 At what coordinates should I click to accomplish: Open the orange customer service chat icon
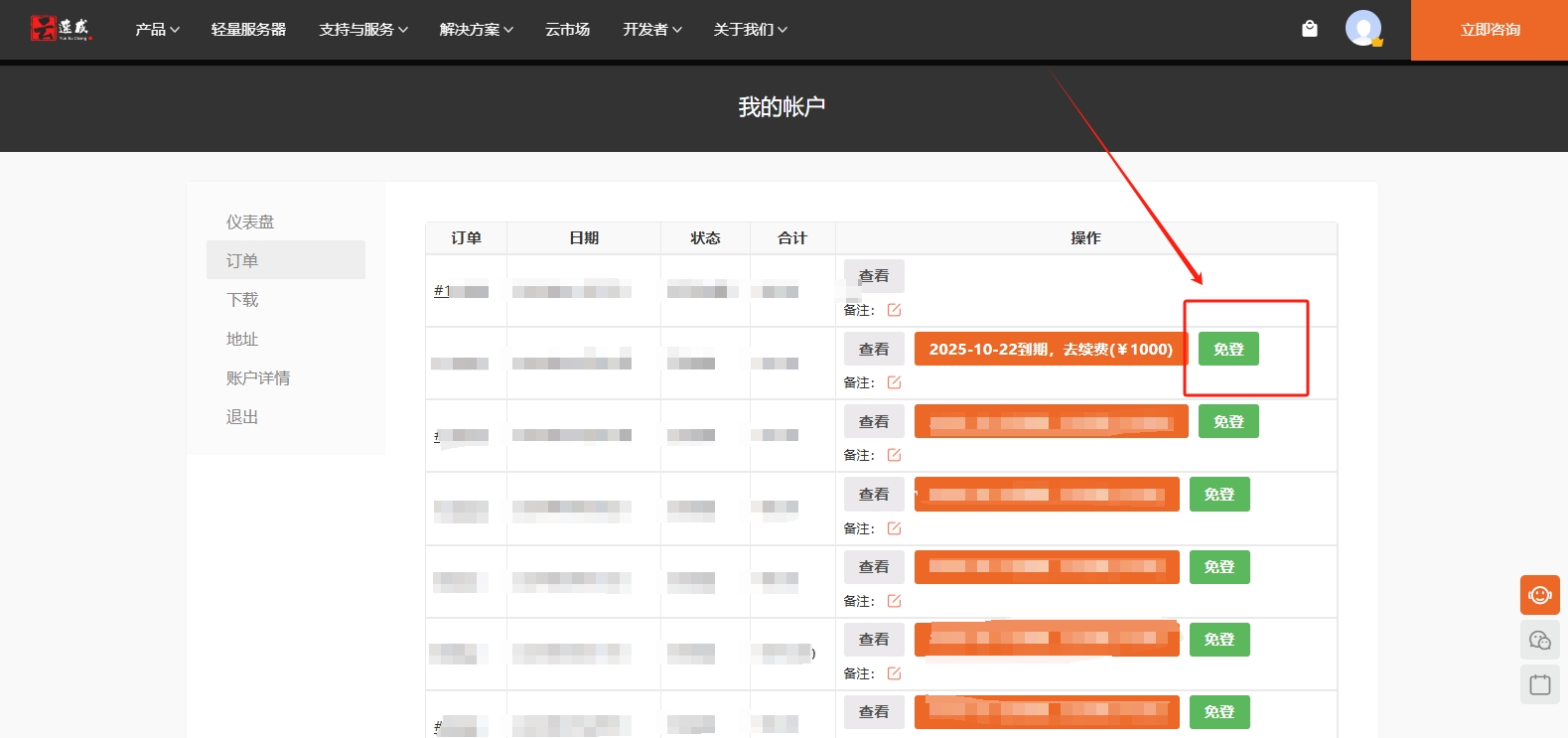coord(1540,595)
